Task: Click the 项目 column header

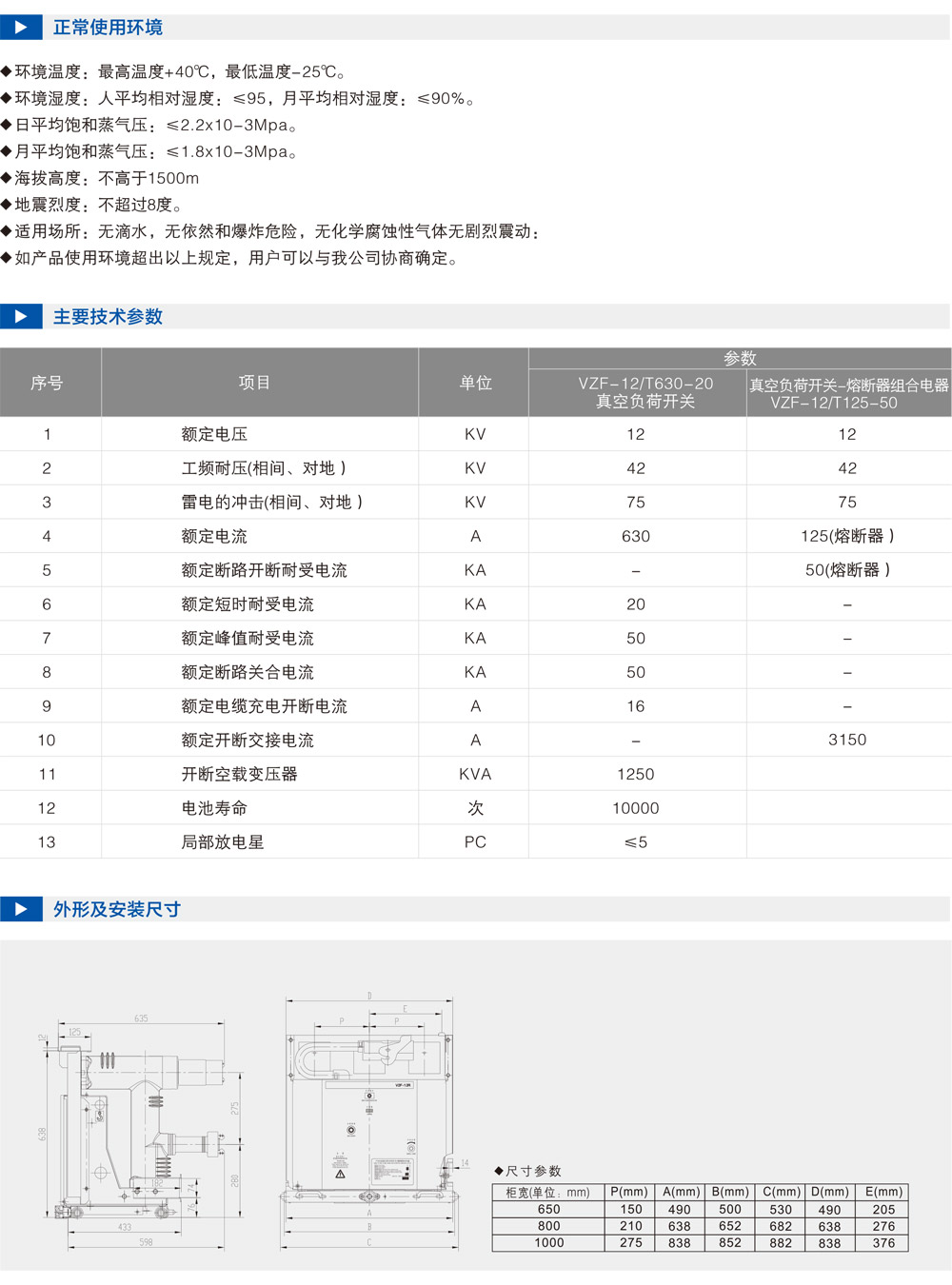Action: [255, 383]
